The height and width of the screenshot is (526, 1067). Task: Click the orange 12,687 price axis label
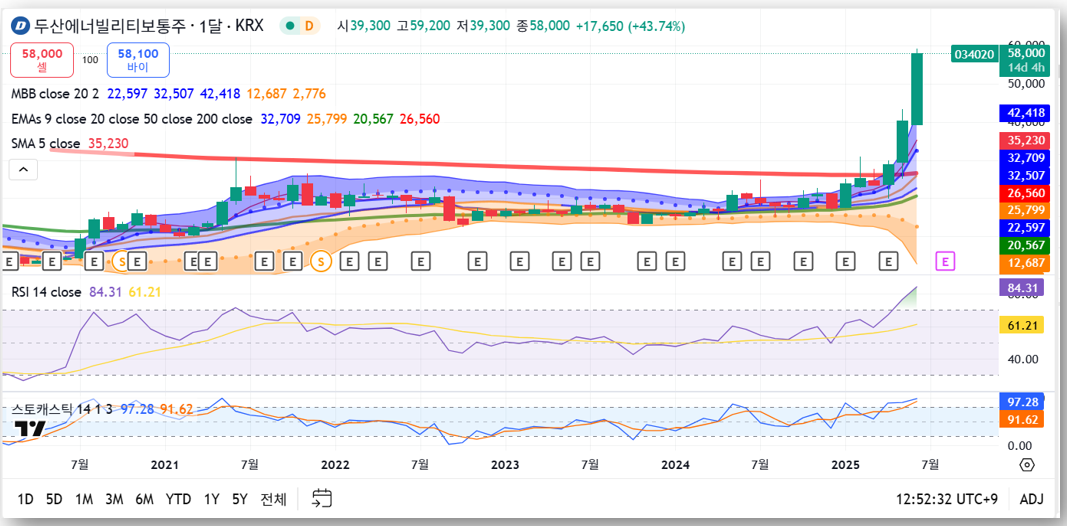(1023, 263)
